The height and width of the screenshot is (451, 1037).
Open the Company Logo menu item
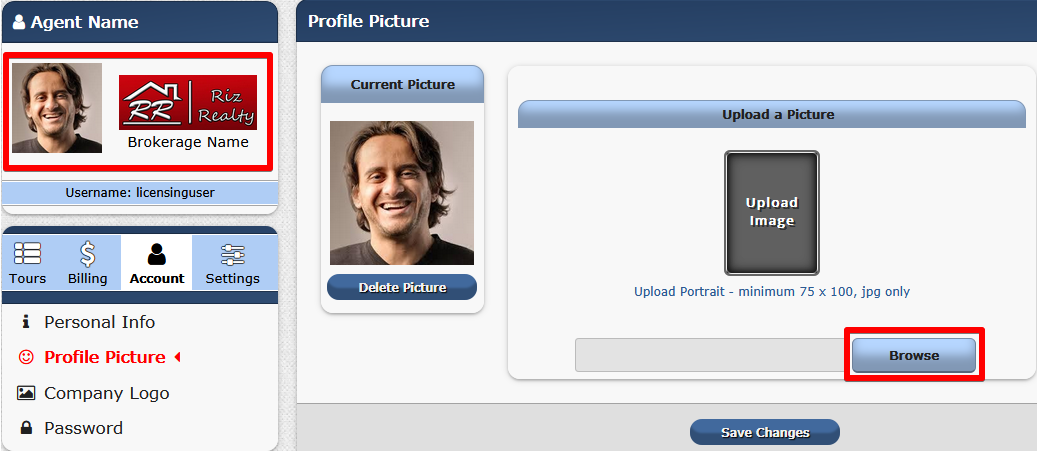tap(106, 393)
